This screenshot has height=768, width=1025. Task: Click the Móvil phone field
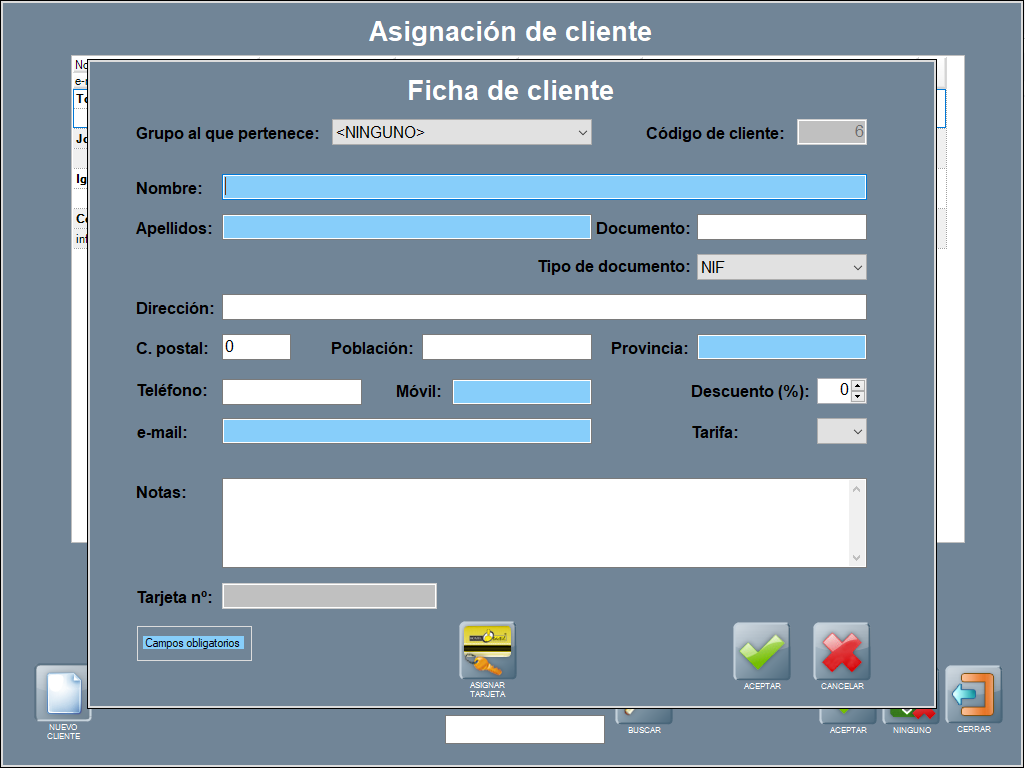[521, 392]
